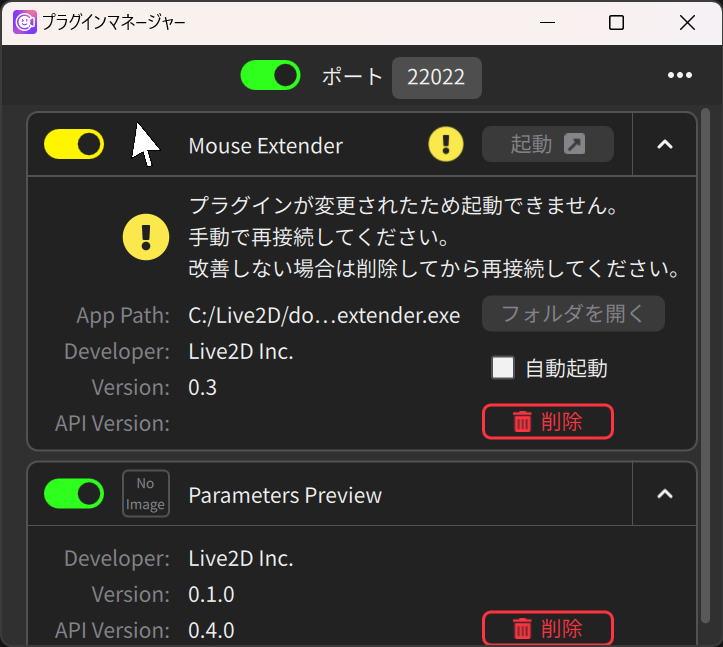This screenshot has width=723, height=647.
Task: Click the フォルダを開く button
Action: click(x=573, y=314)
